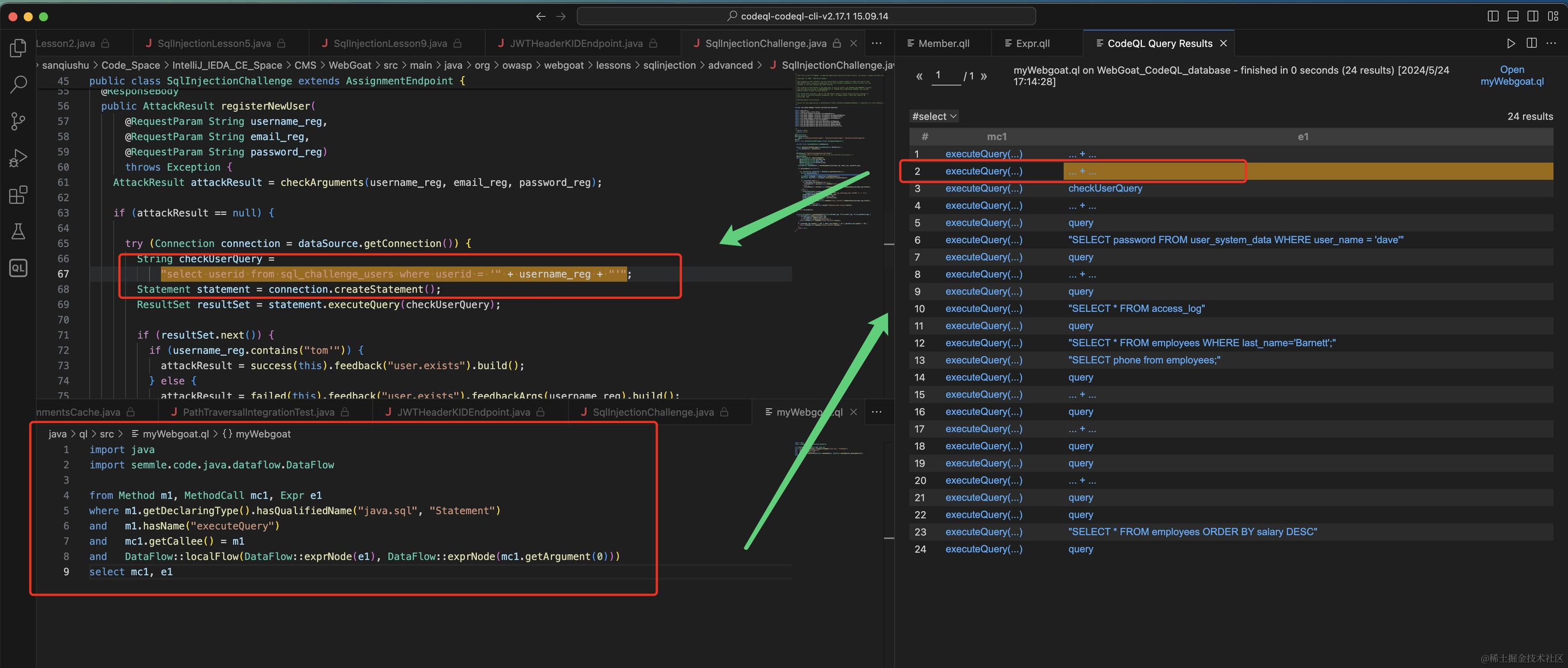
Task: Open the Run and Debug view
Action: [x=18, y=158]
